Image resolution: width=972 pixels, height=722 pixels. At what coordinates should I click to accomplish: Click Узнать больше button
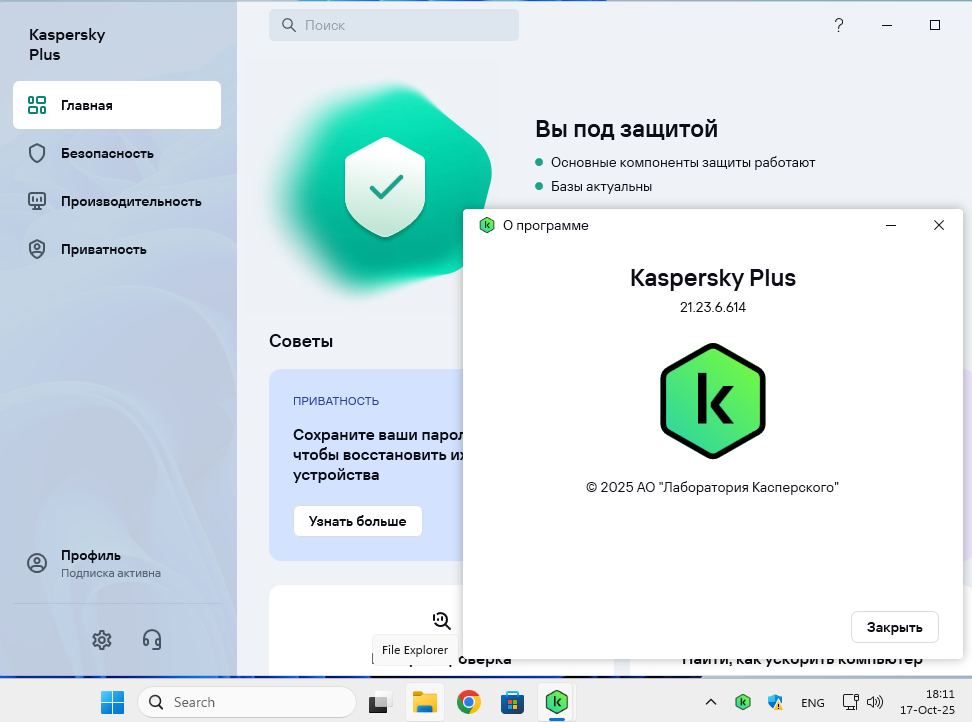click(x=358, y=521)
